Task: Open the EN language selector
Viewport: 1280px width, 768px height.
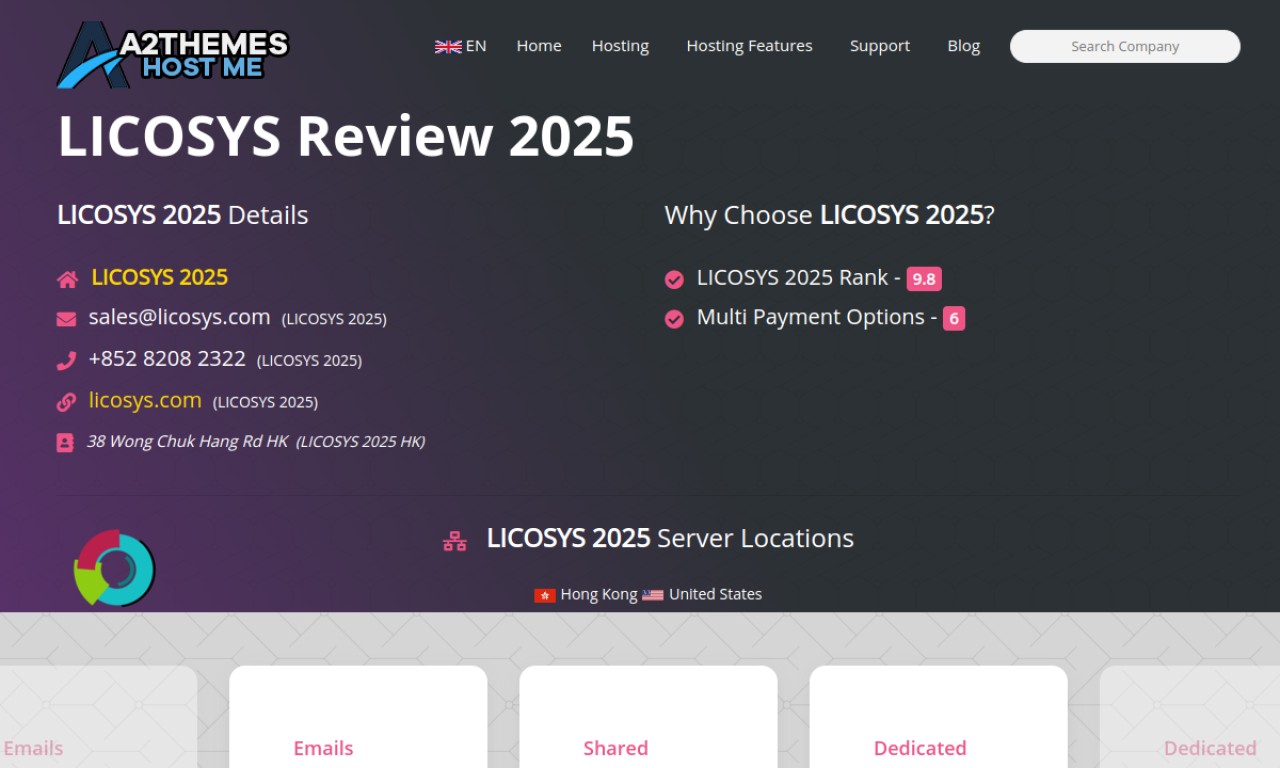Action: (461, 46)
